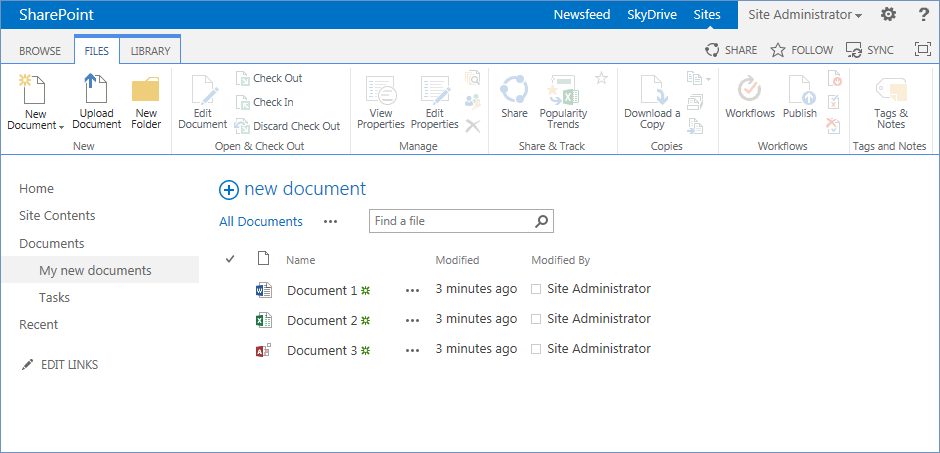The height and width of the screenshot is (453, 940).
Task: Switch to the FILES ribbon tab
Action: pos(97,51)
